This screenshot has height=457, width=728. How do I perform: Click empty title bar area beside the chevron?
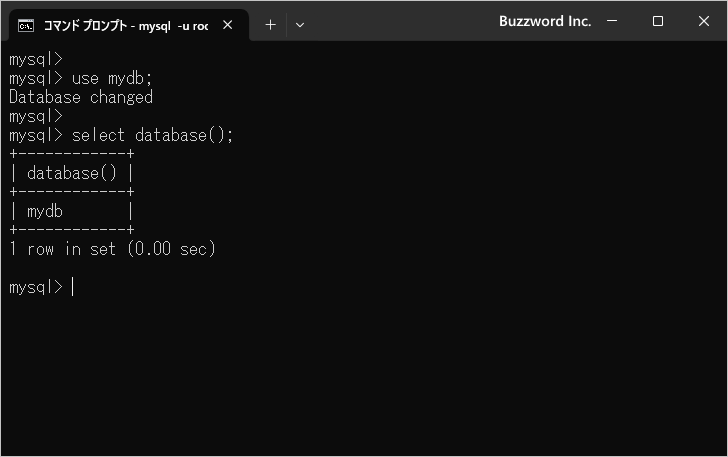(x=399, y=23)
